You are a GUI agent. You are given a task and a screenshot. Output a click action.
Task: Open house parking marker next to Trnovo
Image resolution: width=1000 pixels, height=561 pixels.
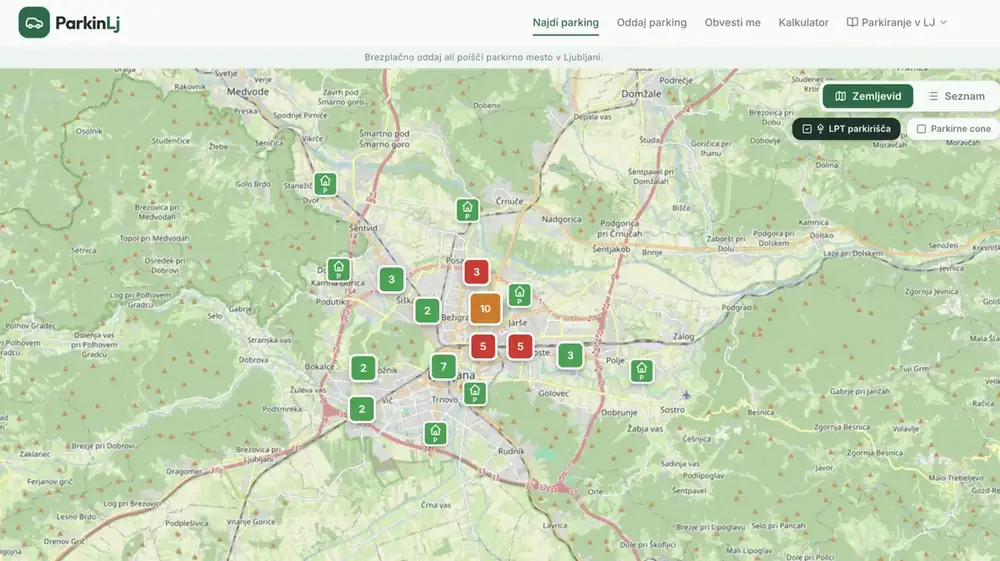coord(474,393)
